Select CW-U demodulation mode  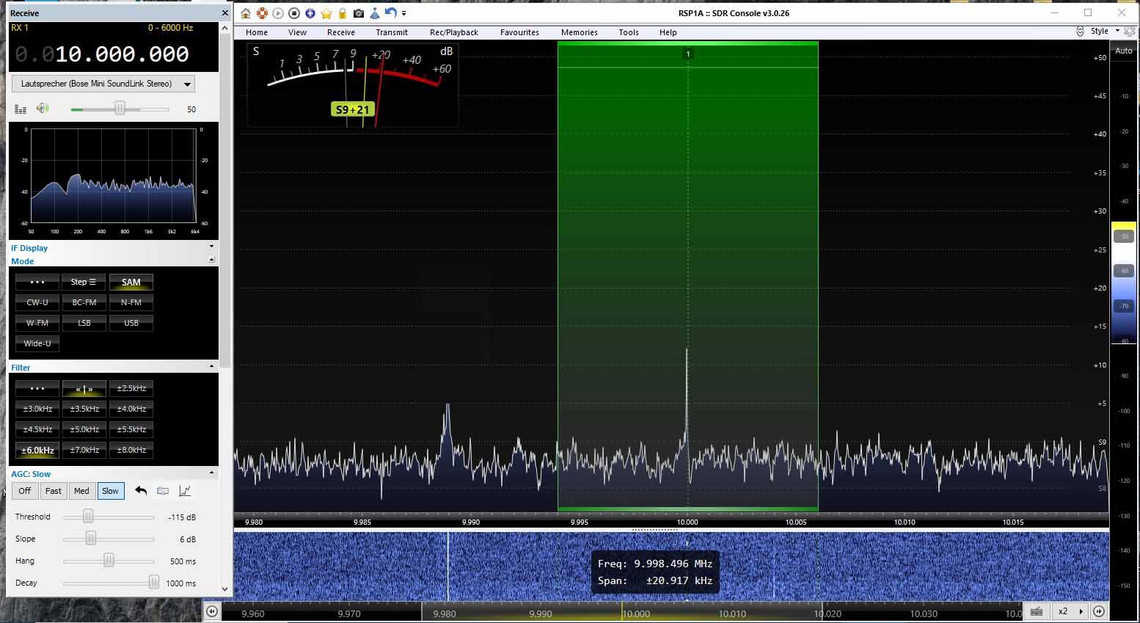tap(37, 302)
